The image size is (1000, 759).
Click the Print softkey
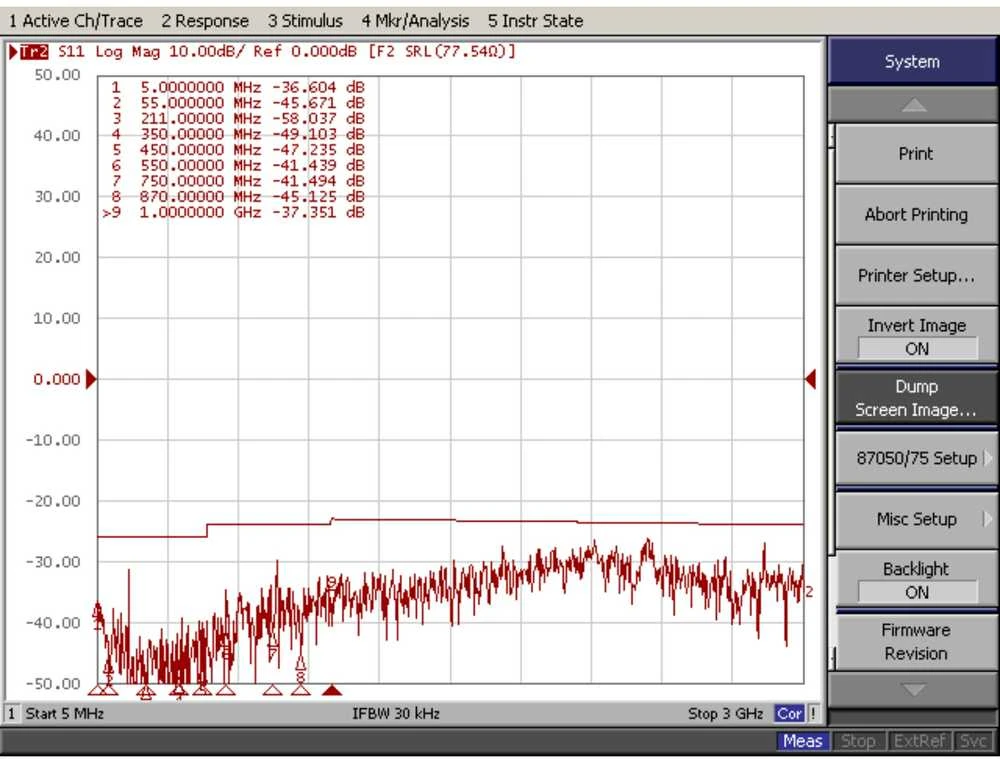click(x=916, y=154)
